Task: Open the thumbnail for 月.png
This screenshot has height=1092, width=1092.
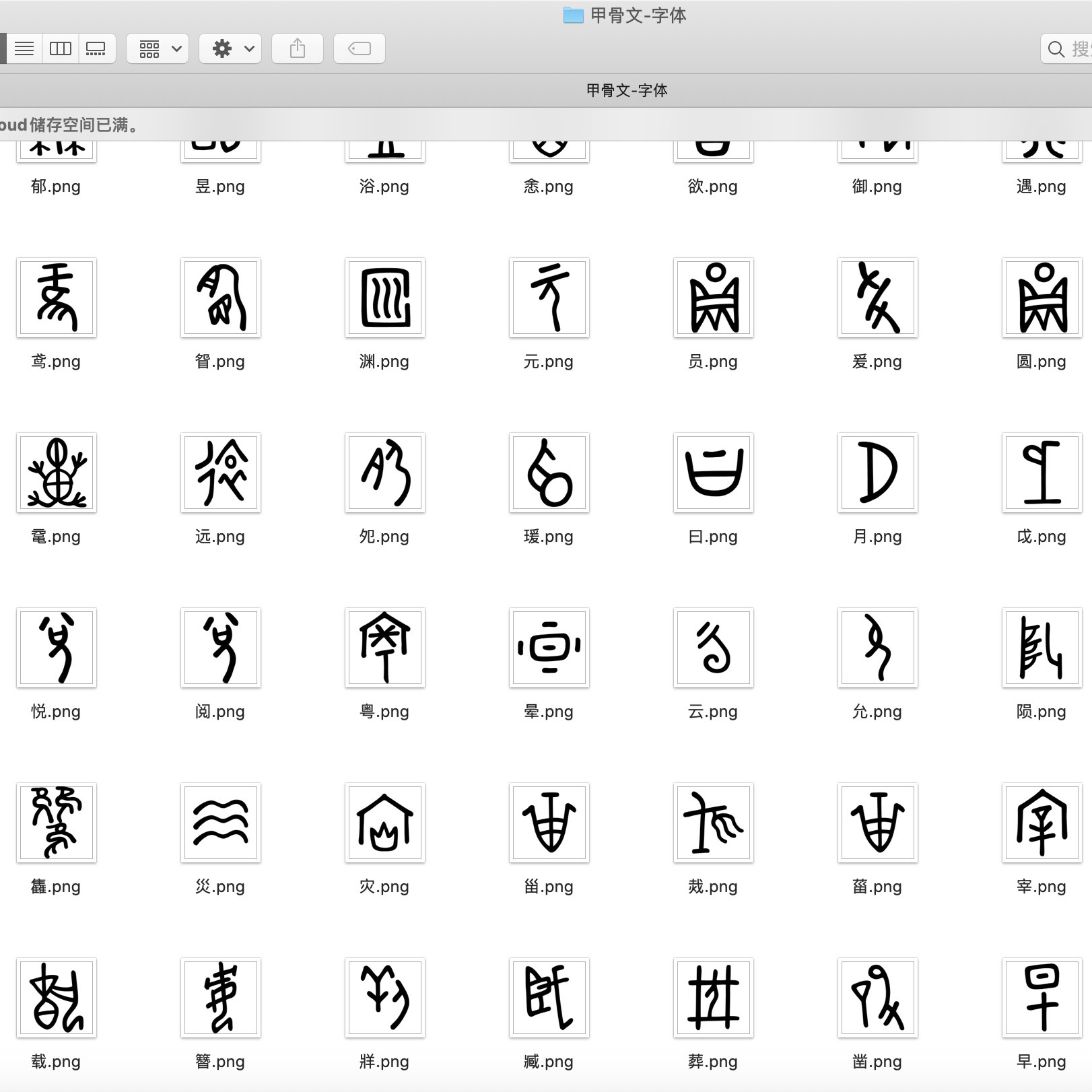Action: (x=877, y=473)
